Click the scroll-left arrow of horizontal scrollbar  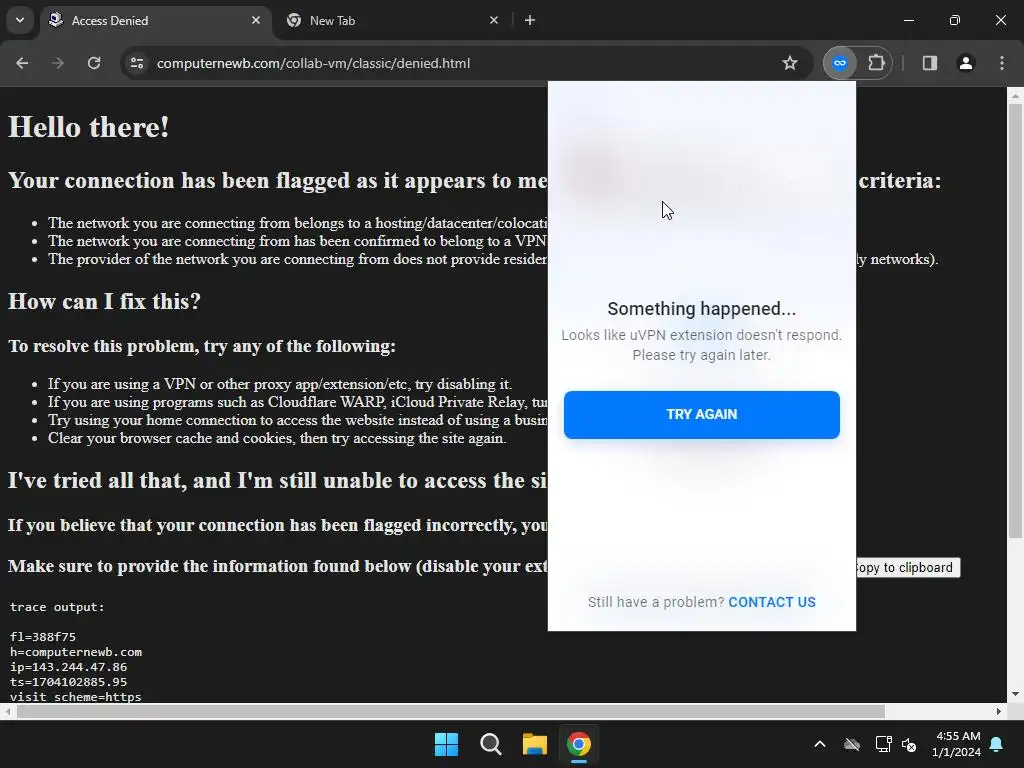coord(7,711)
